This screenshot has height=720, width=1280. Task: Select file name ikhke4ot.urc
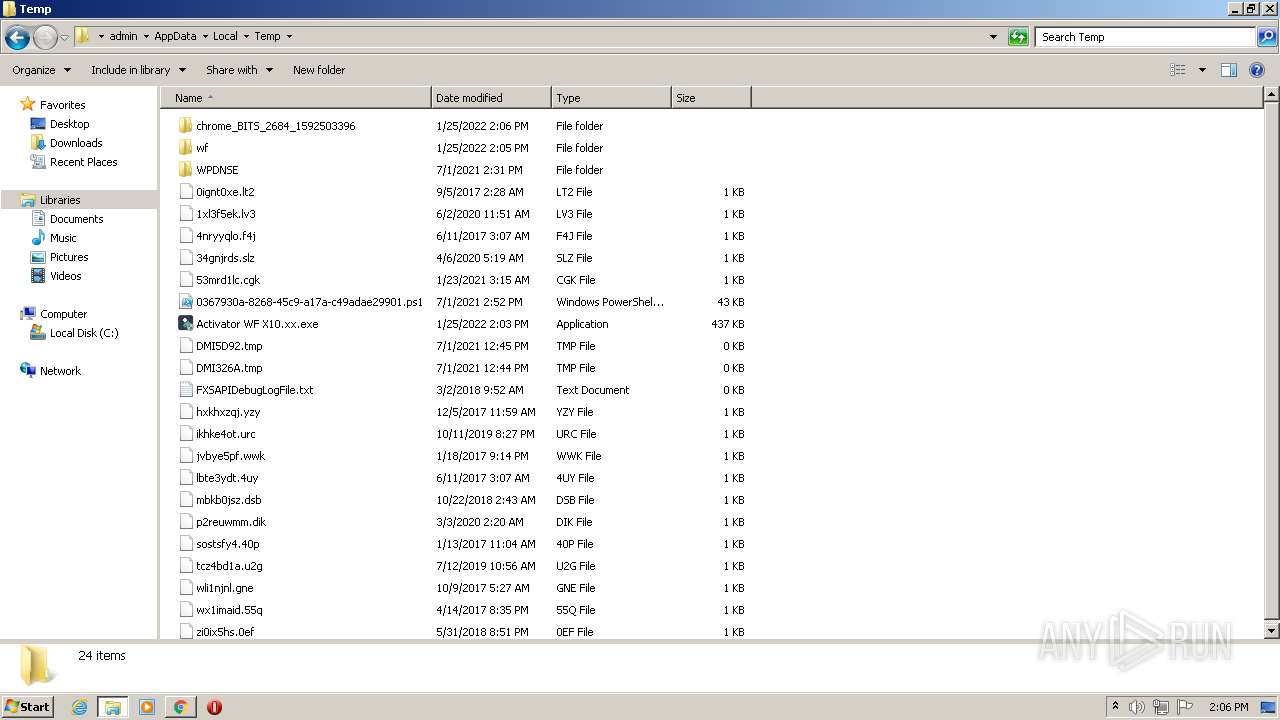click(x=226, y=434)
